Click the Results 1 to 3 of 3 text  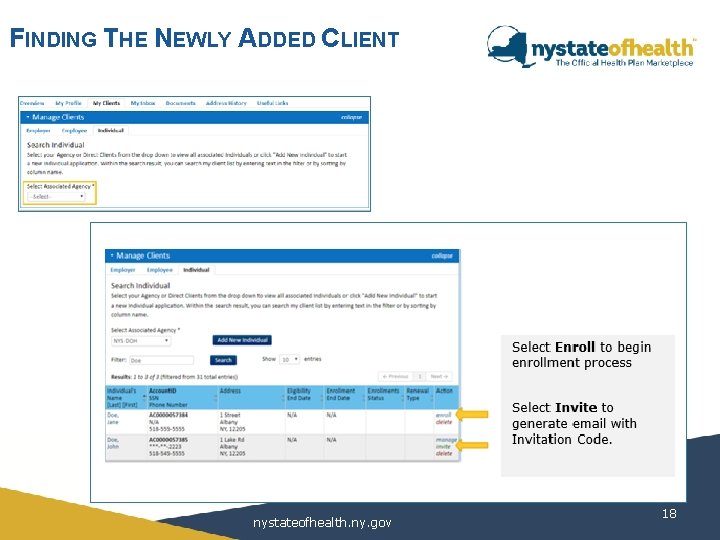[x=174, y=377]
